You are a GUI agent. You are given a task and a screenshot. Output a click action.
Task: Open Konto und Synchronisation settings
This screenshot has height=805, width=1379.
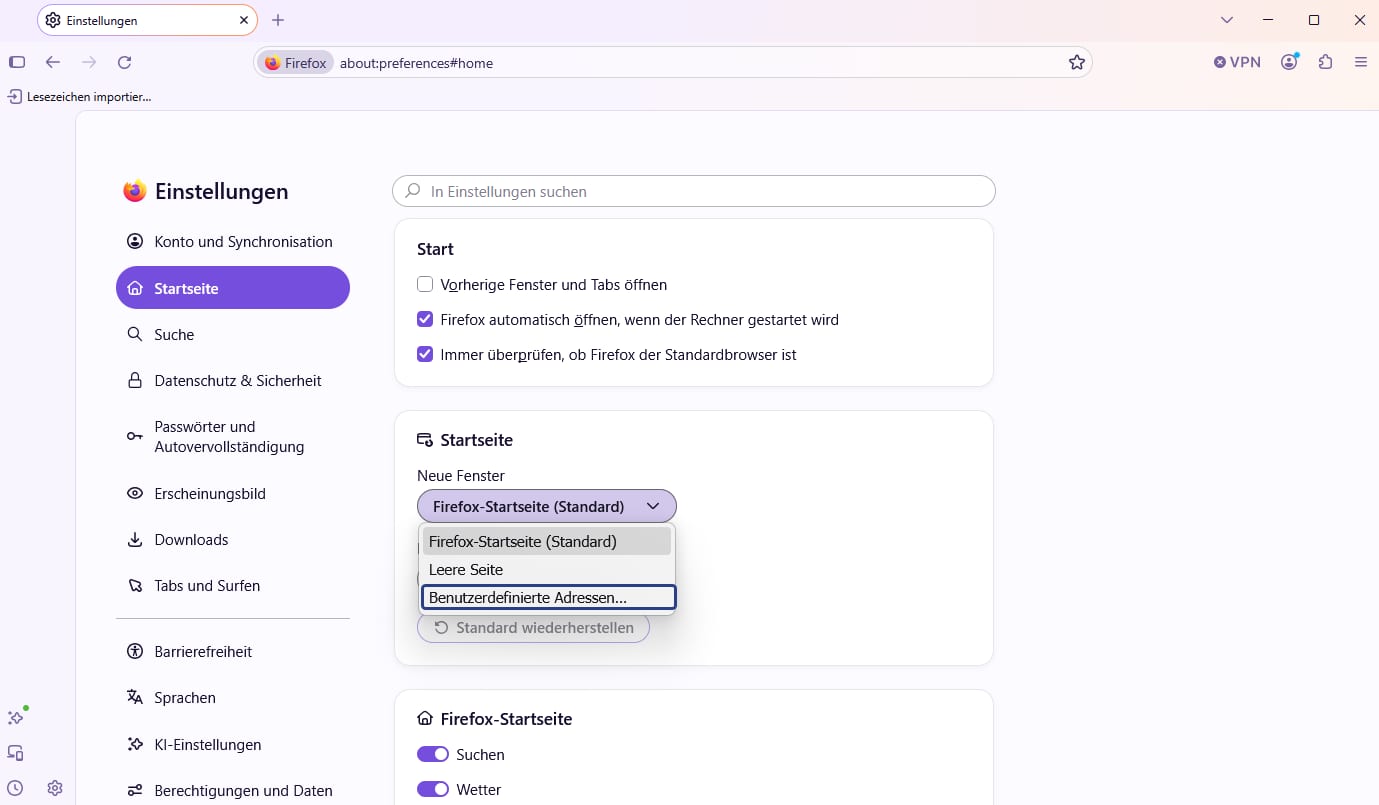point(233,242)
